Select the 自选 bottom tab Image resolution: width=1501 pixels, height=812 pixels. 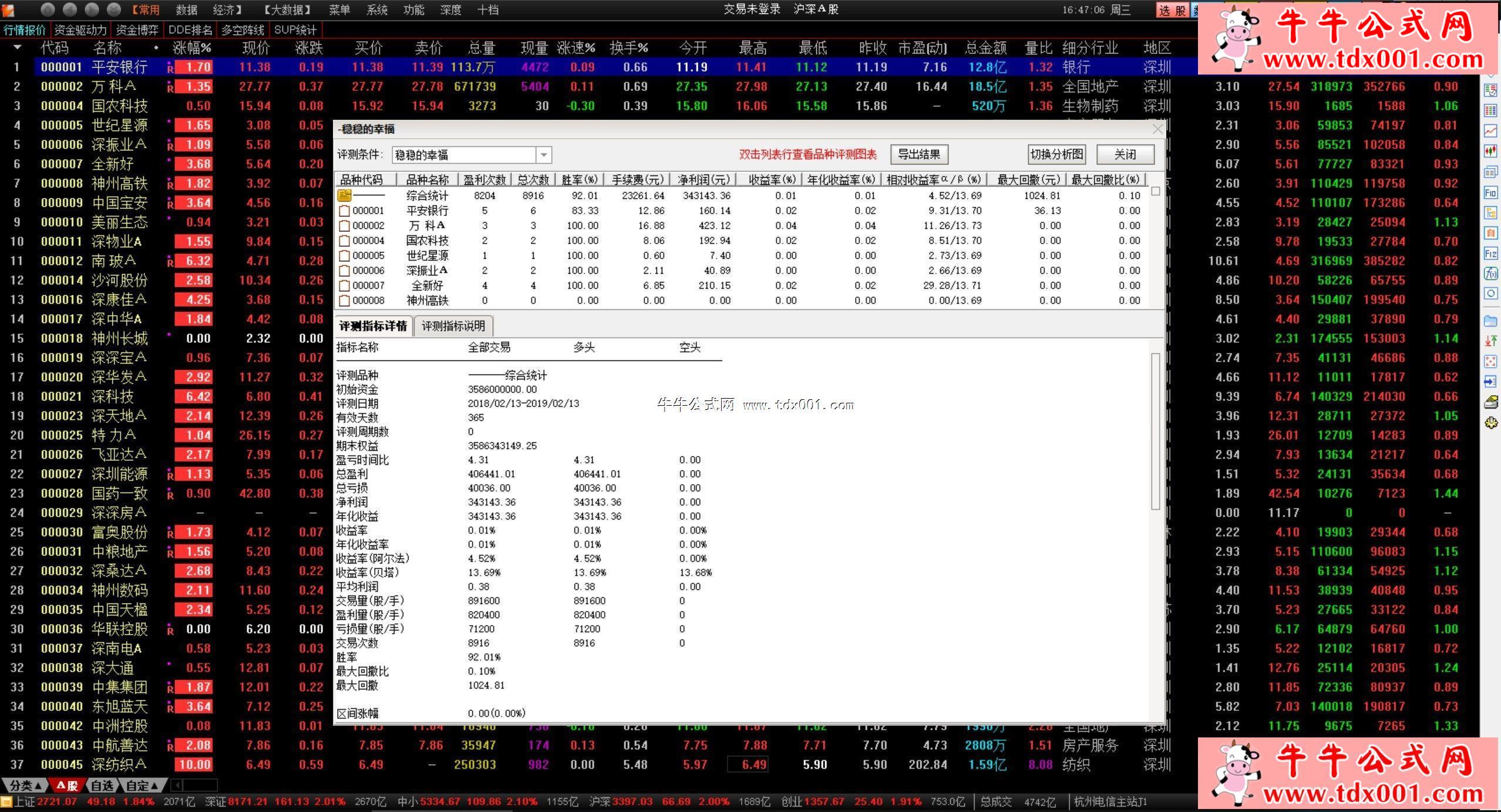103,785
